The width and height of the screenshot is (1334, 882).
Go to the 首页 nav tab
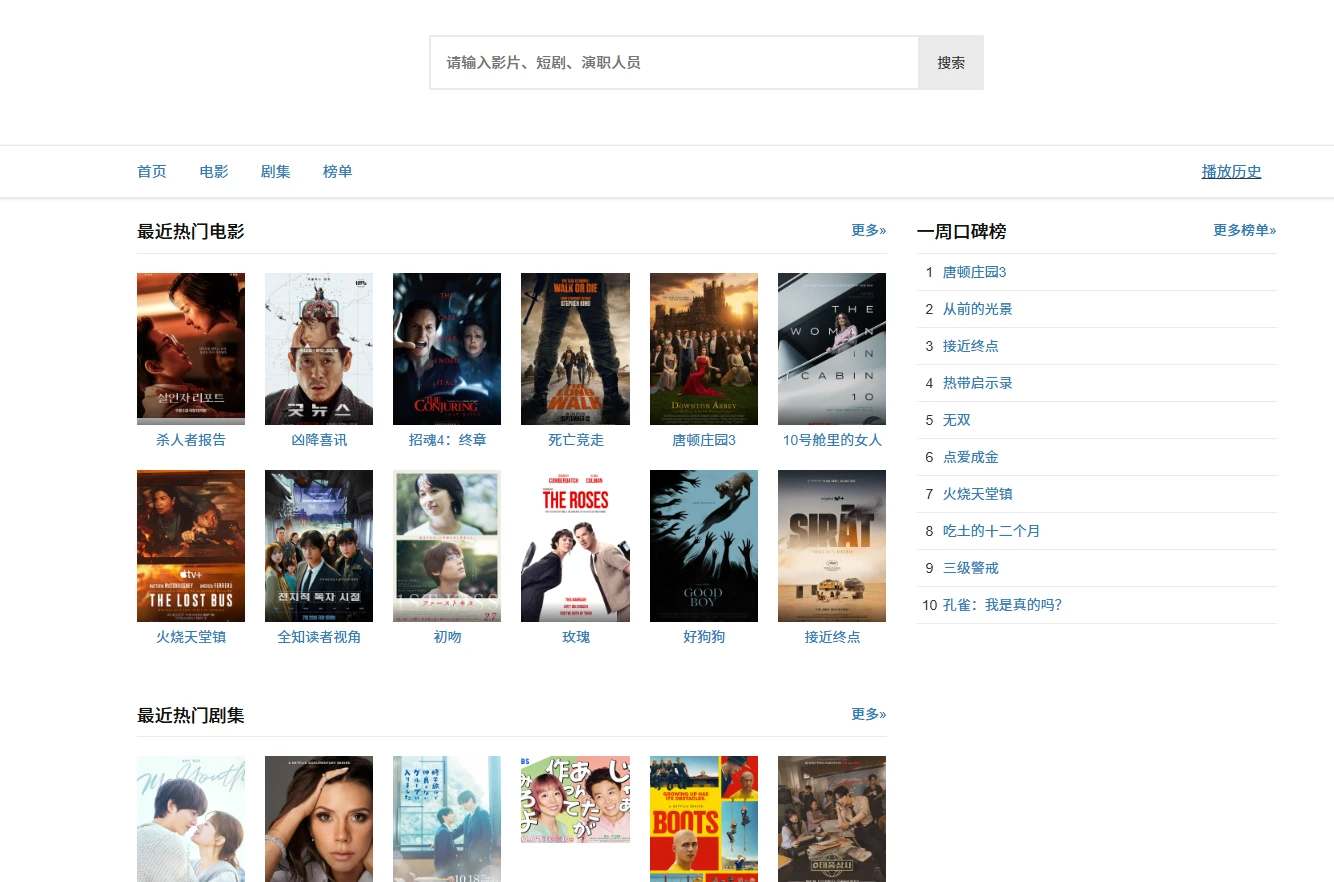(x=152, y=172)
